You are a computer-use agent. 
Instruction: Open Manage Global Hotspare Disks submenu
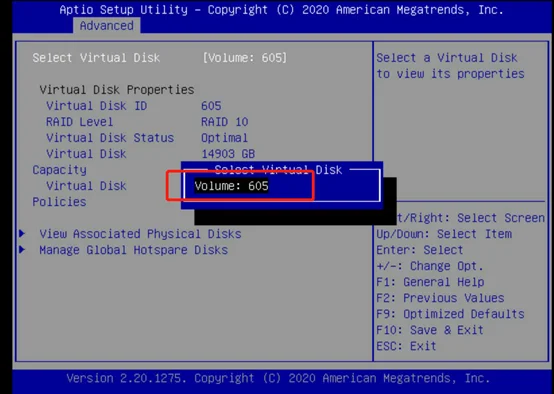tap(134, 250)
